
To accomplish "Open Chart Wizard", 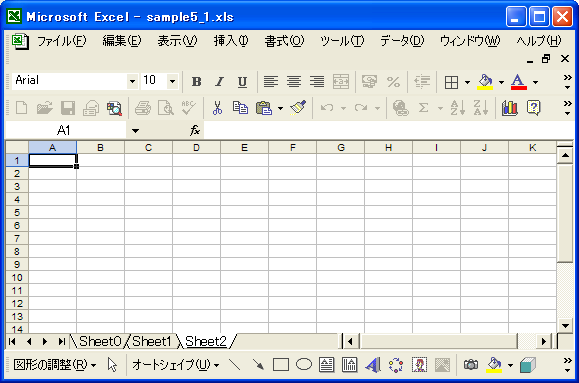I will point(510,108).
